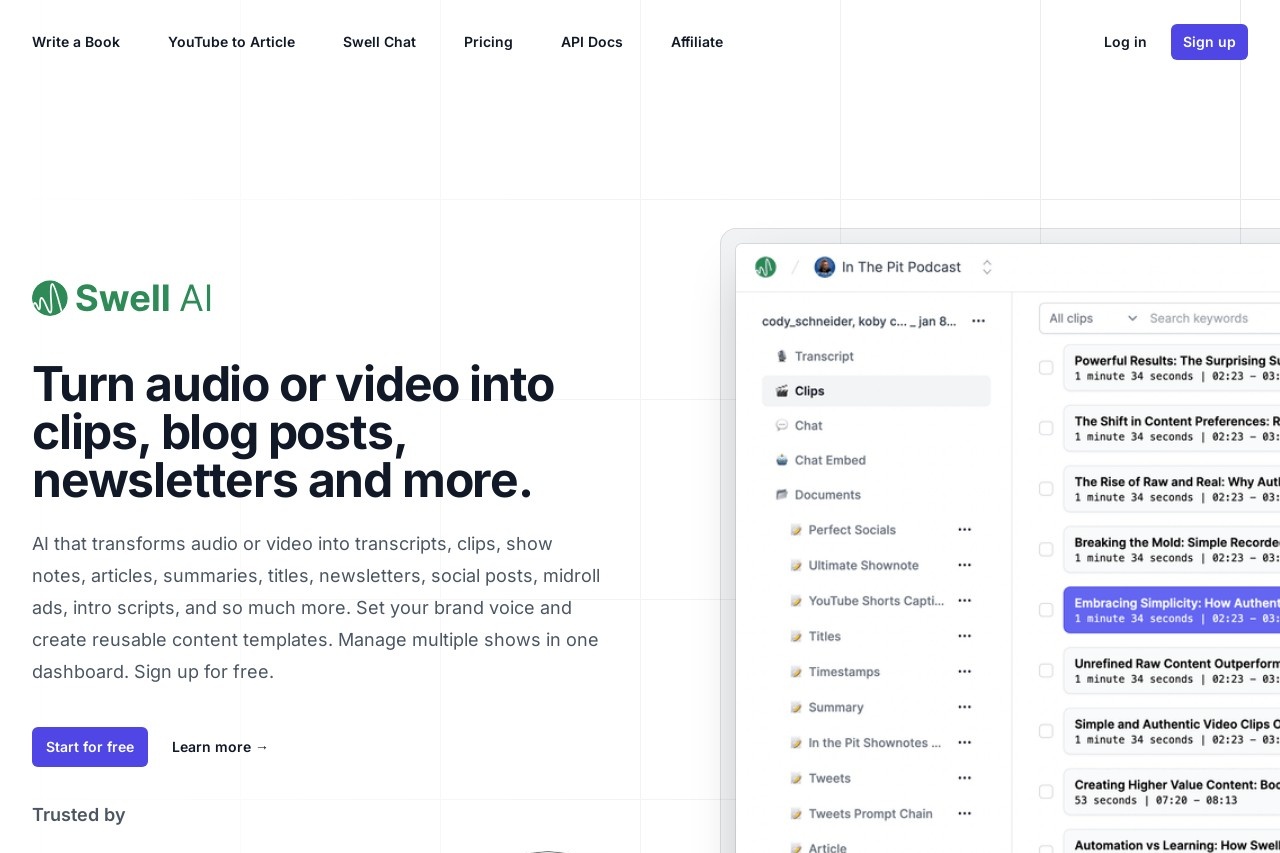Screen dimensions: 1280x853
Task: Click the In The Pit Podcast name
Action: [901, 267]
